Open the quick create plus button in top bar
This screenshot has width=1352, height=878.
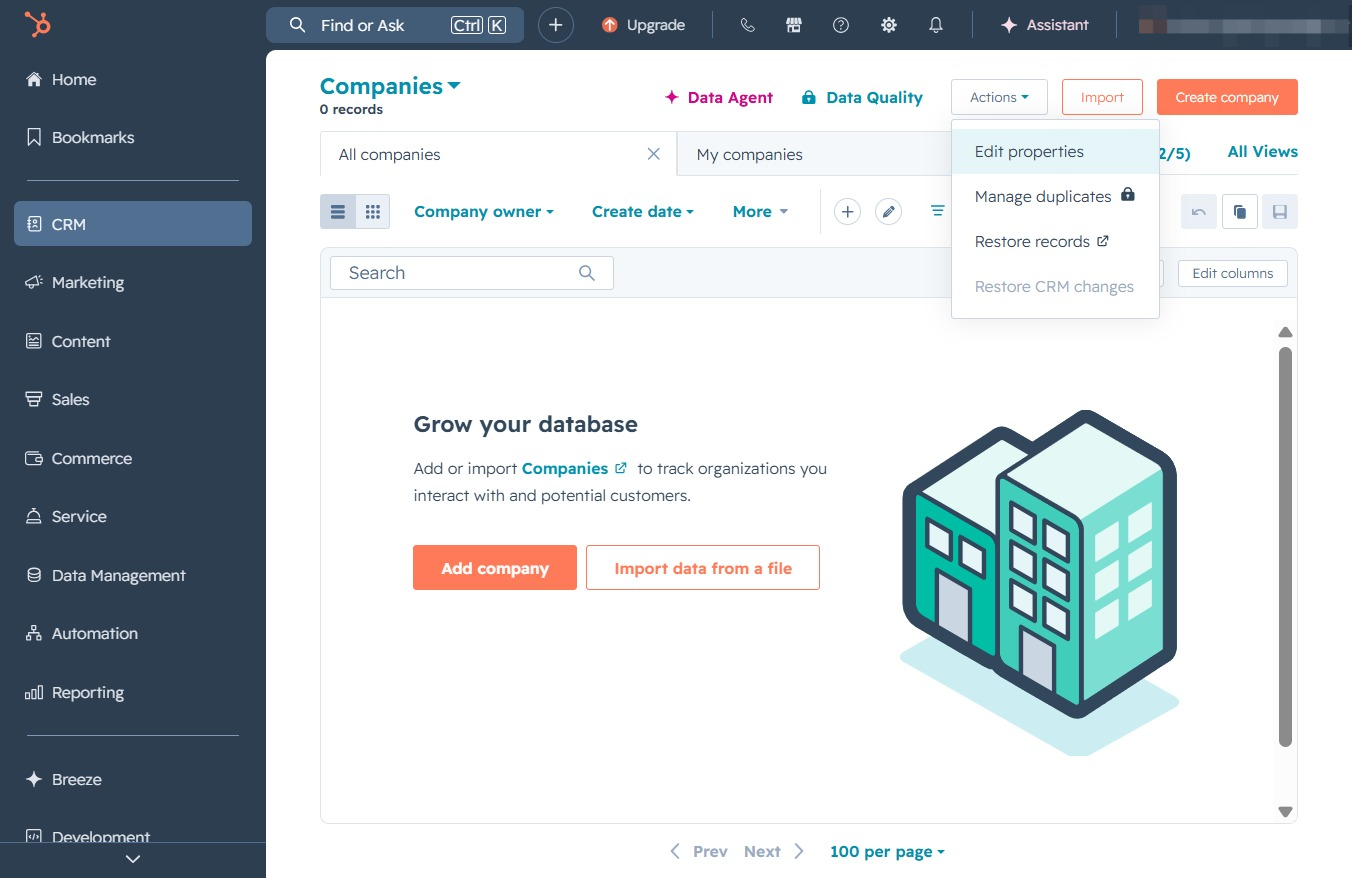point(556,25)
